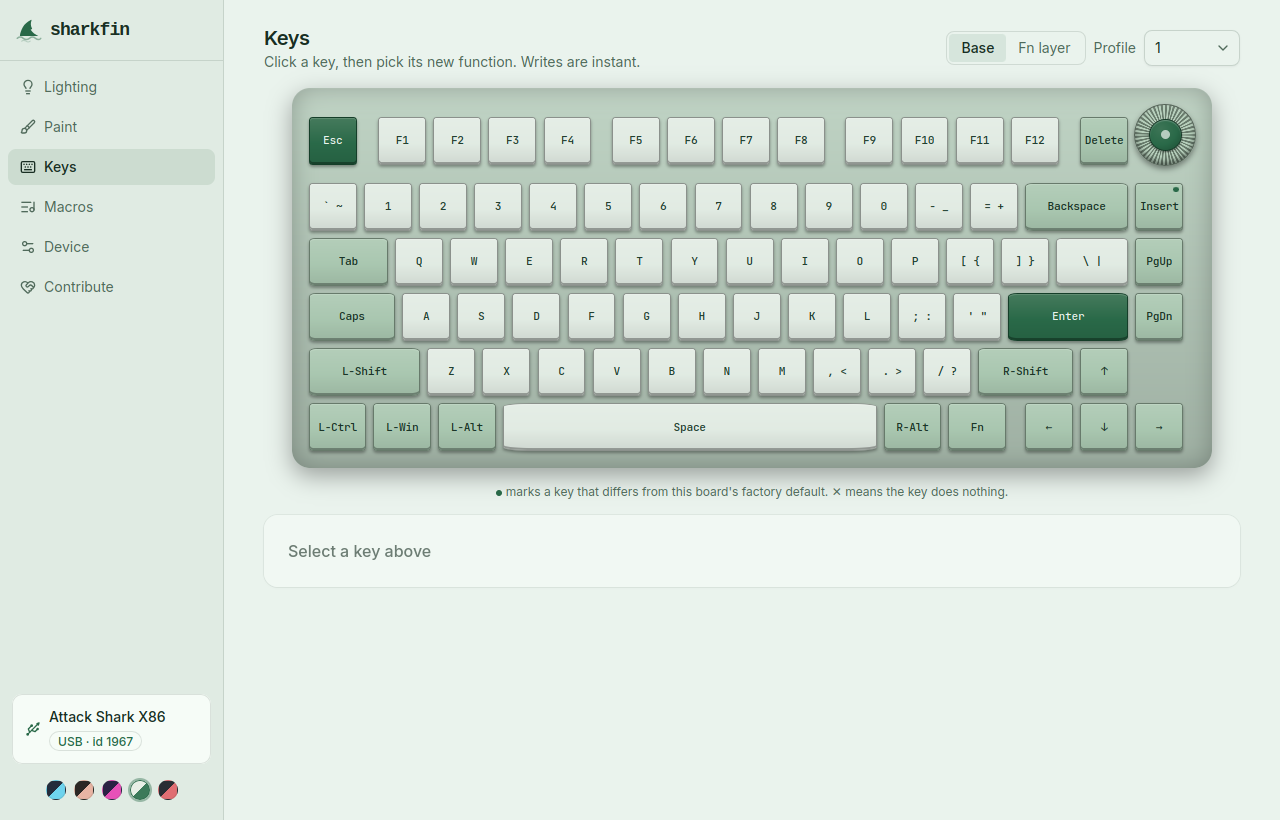Select the Tab key
Image resolution: width=1280 pixels, height=820 pixels.
click(348, 261)
